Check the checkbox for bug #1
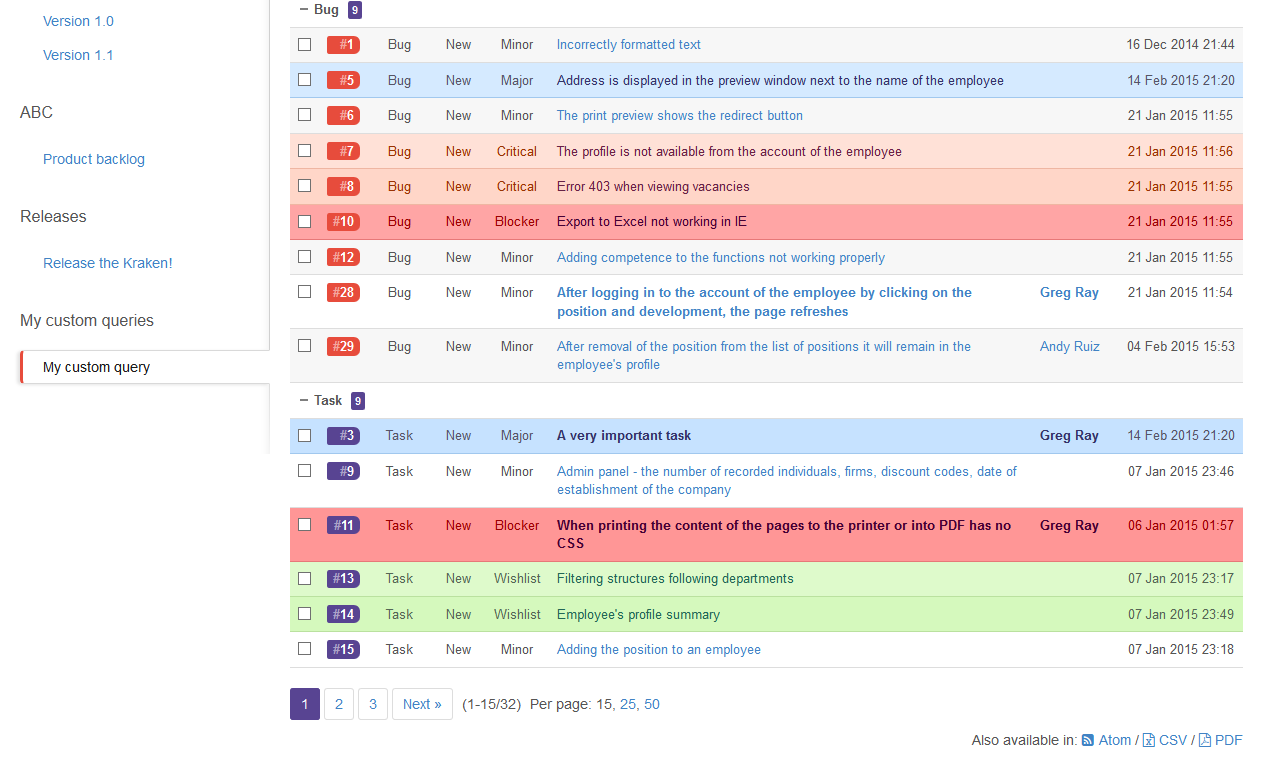 pos(305,45)
